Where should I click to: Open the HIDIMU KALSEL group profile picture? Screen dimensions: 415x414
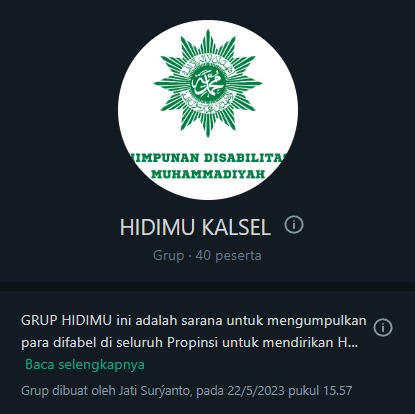point(208,110)
